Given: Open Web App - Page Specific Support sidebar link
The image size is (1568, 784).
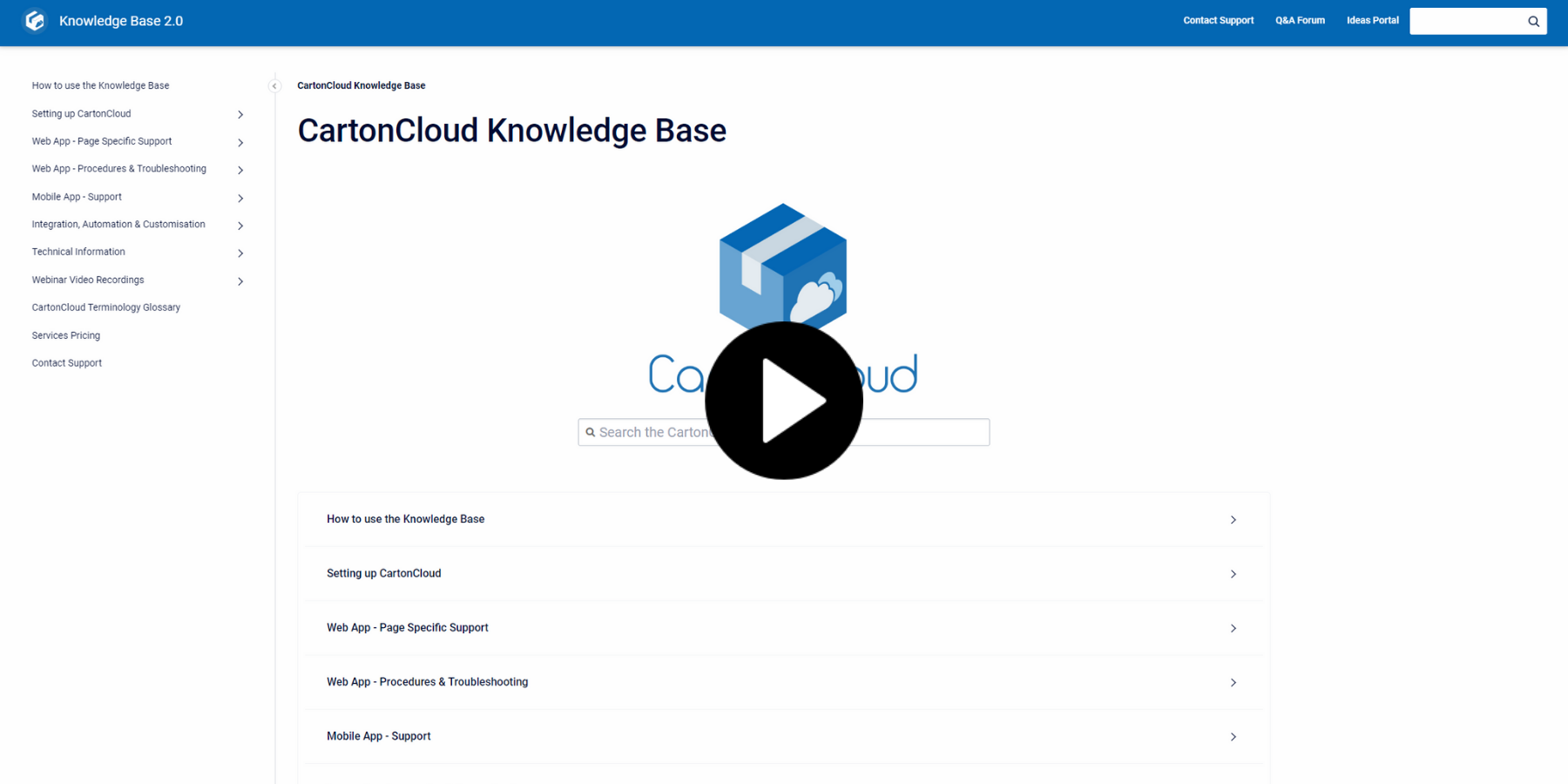Looking at the screenshot, I should click(x=102, y=141).
